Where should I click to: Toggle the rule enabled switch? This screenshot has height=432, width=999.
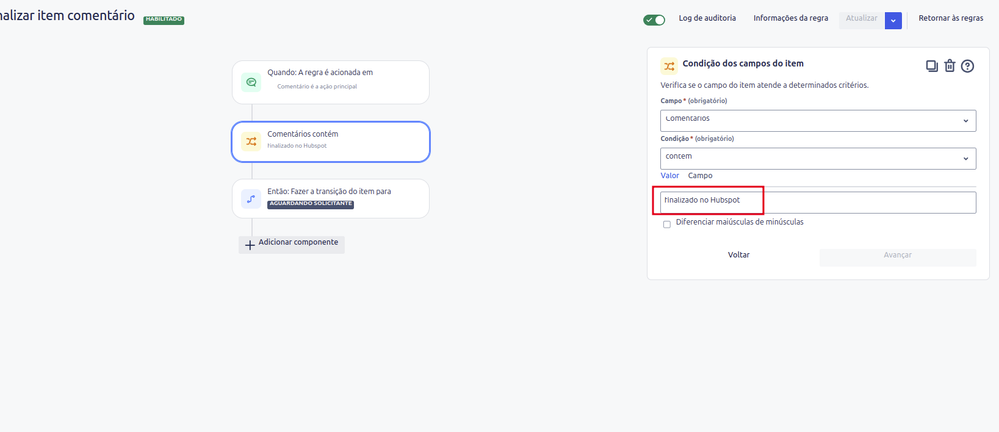click(654, 20)
